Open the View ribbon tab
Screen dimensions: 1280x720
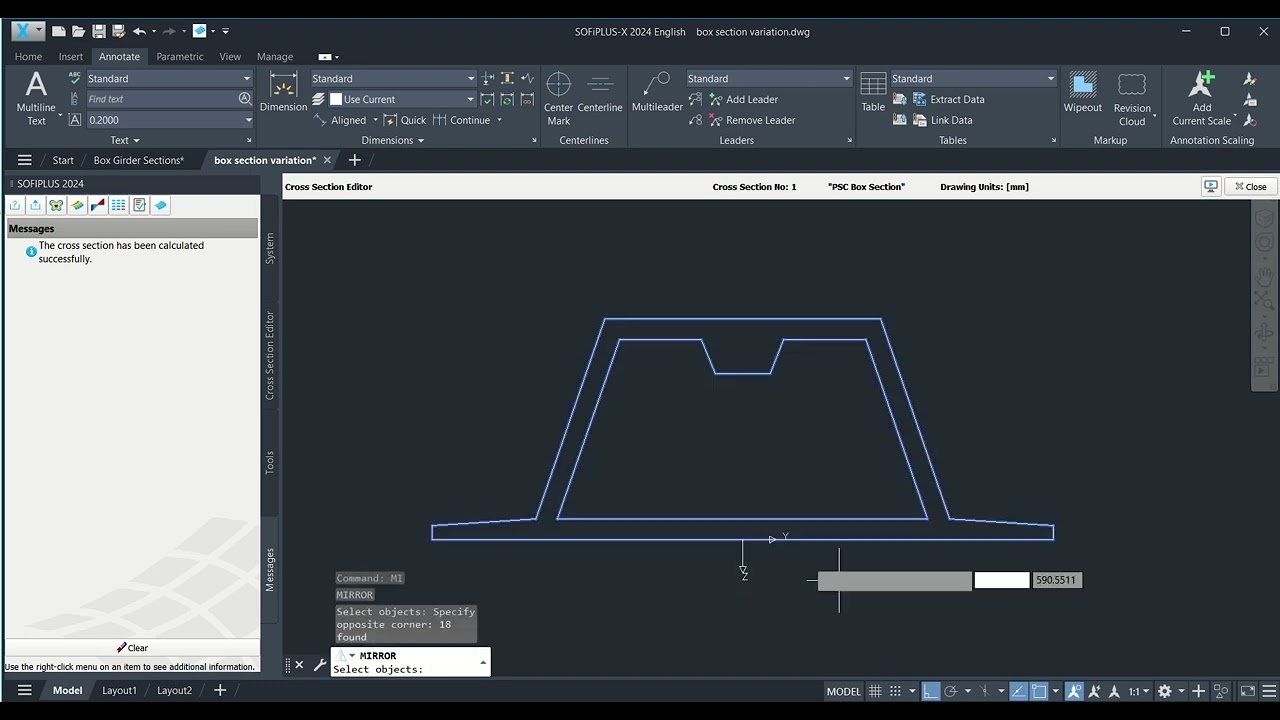coord(230,57)
